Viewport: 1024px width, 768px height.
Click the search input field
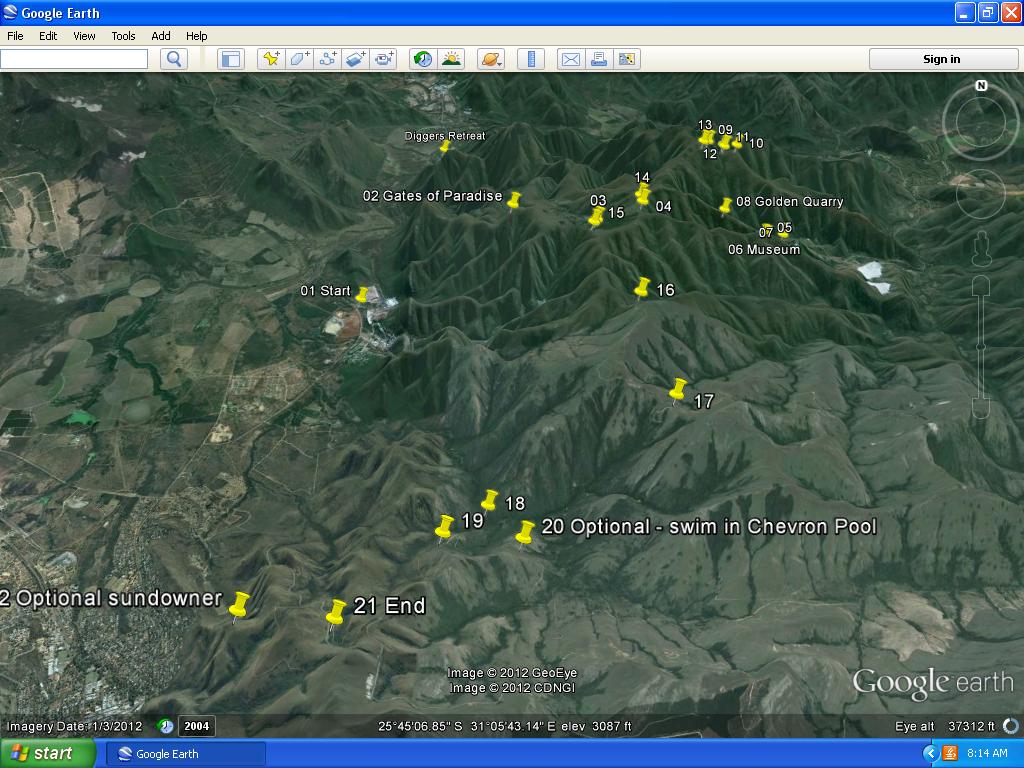point(73,59)
